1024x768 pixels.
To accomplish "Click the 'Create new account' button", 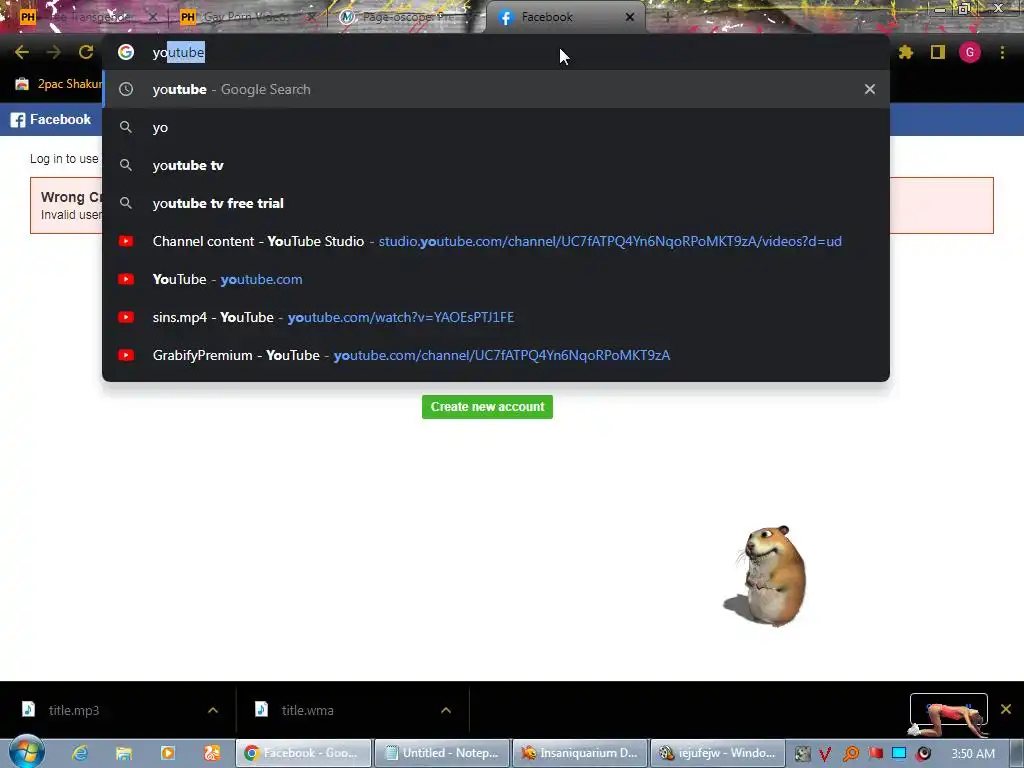I will [x=487, y=406].
